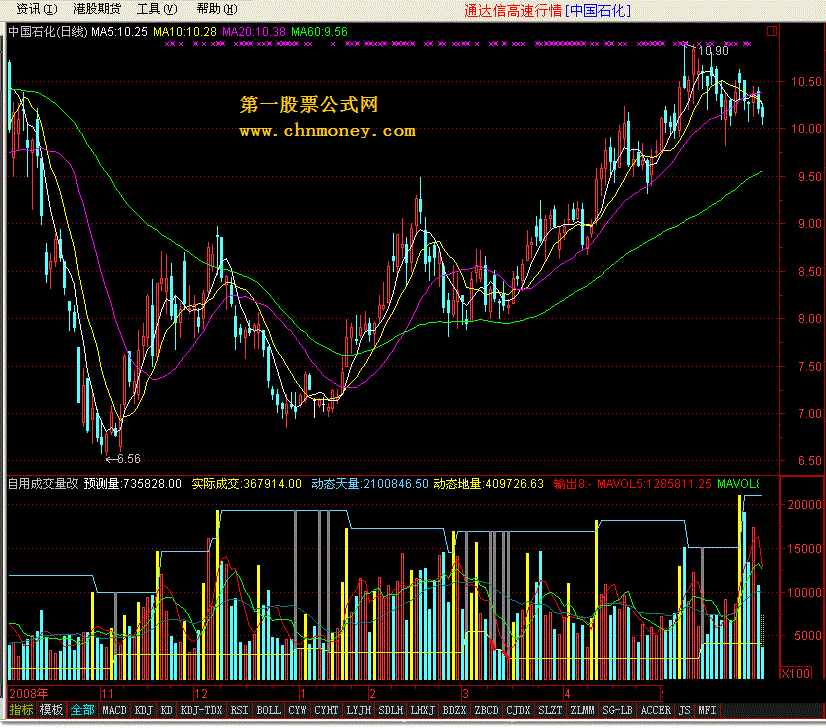Switch to the 指标 tab
Screen dimensions: 826x728
coord(21,710)
